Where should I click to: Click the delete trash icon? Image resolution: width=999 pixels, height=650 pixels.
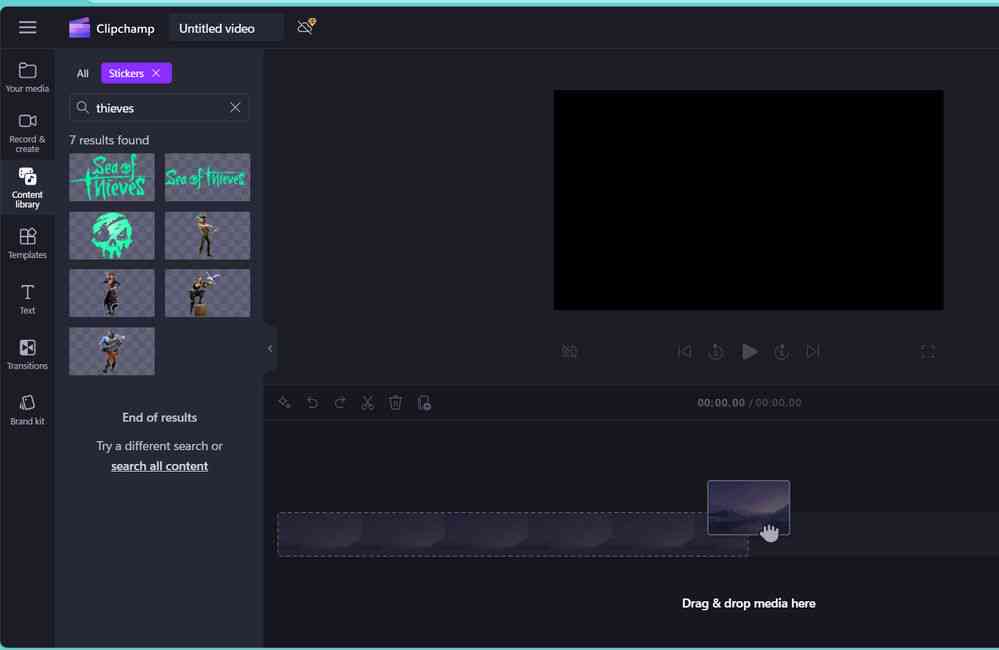pyautogui.click(x=396, y=402)
